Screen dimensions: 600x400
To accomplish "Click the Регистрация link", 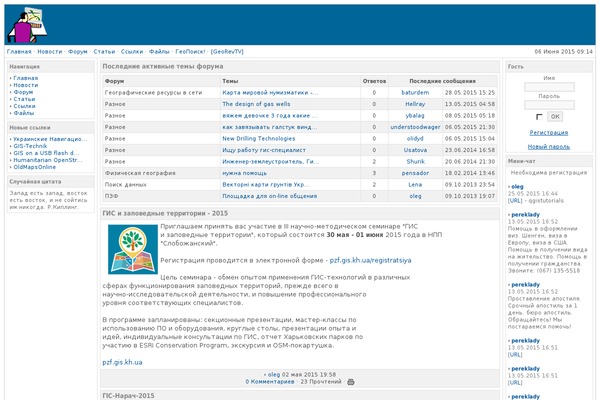I will point(549,132).
